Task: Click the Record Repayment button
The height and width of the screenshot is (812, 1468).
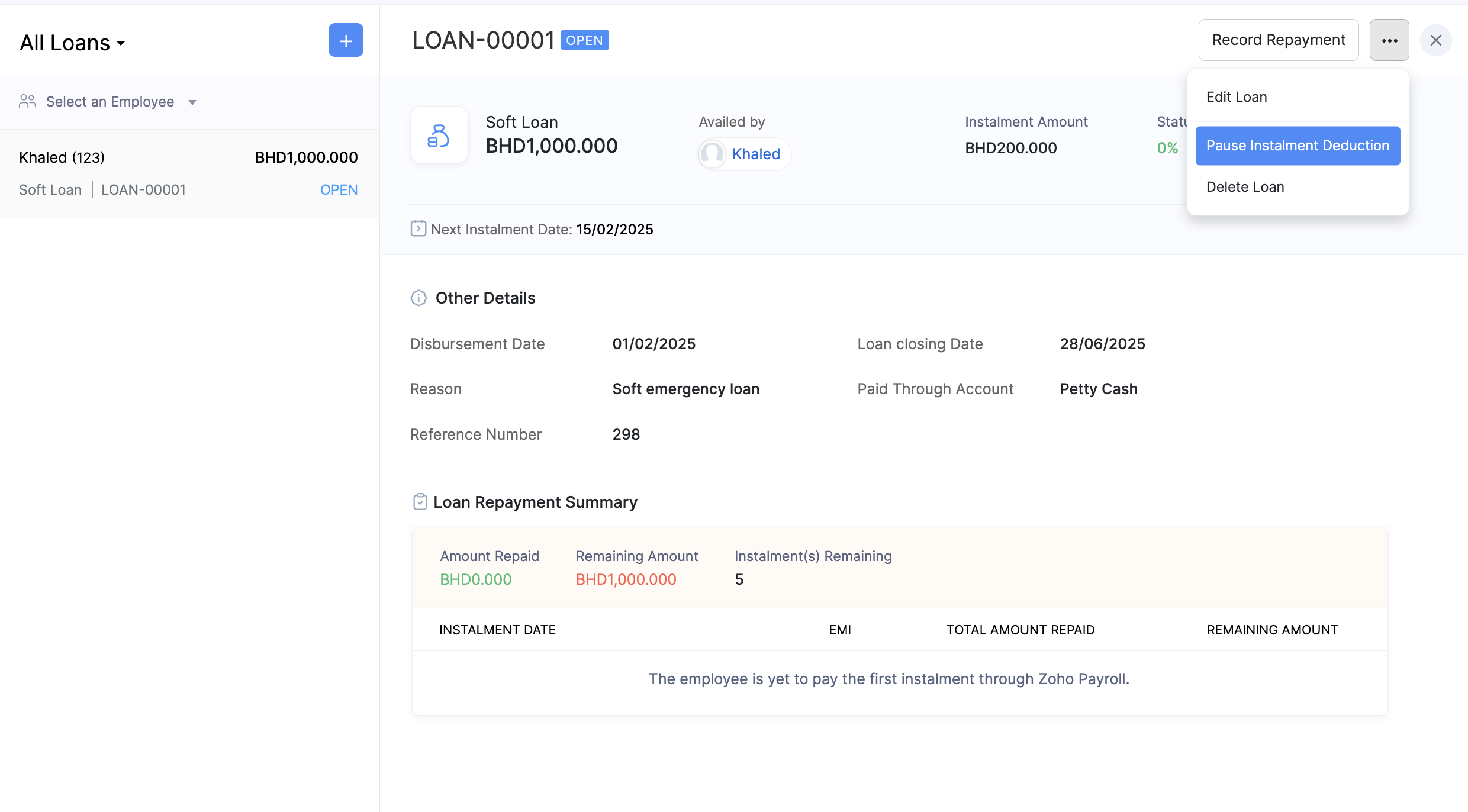Action: 1279,40
